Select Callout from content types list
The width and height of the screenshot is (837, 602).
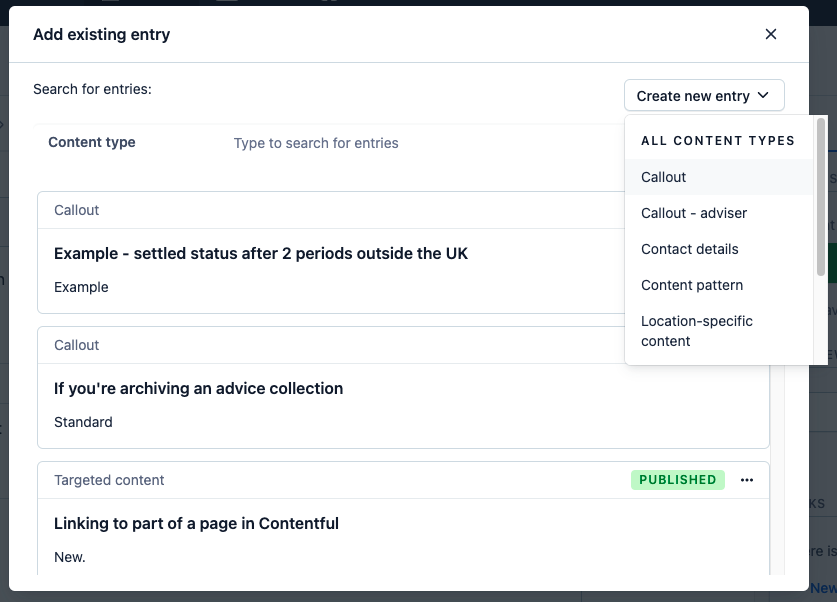coord(664,177)
